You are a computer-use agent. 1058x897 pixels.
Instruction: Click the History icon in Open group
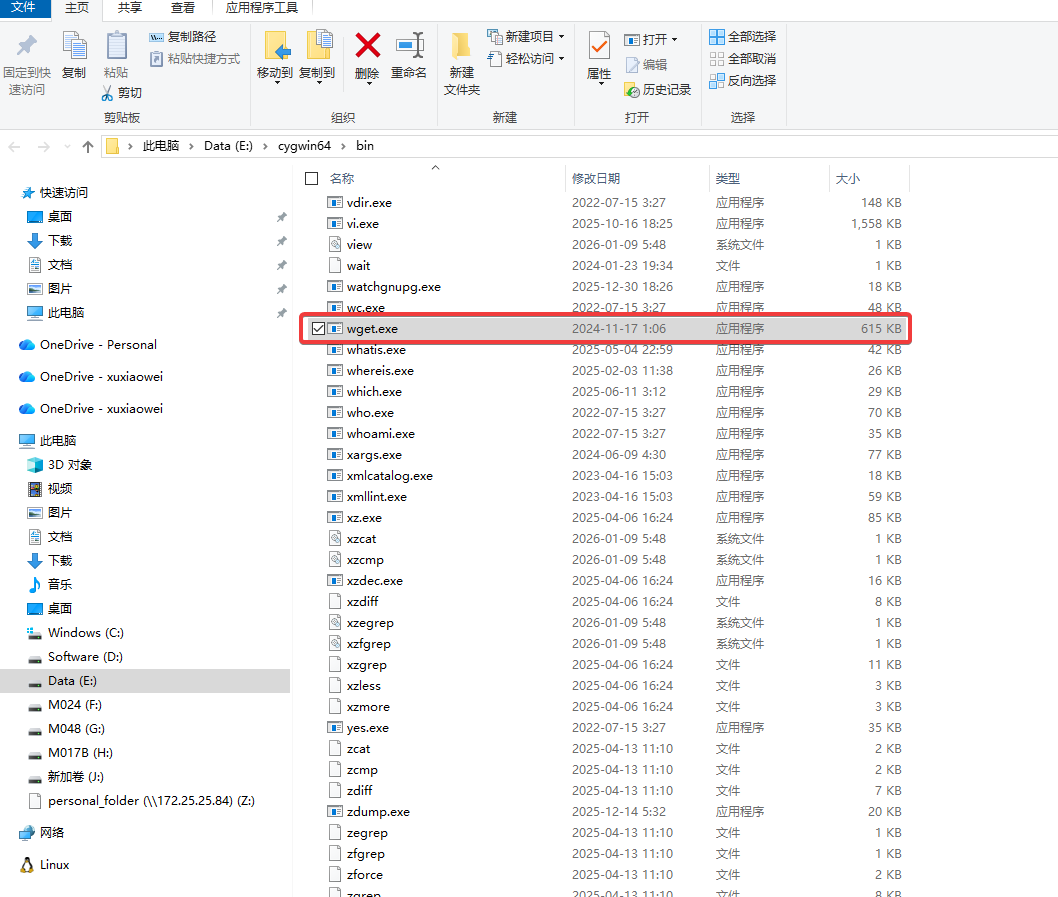pos(632,90)
